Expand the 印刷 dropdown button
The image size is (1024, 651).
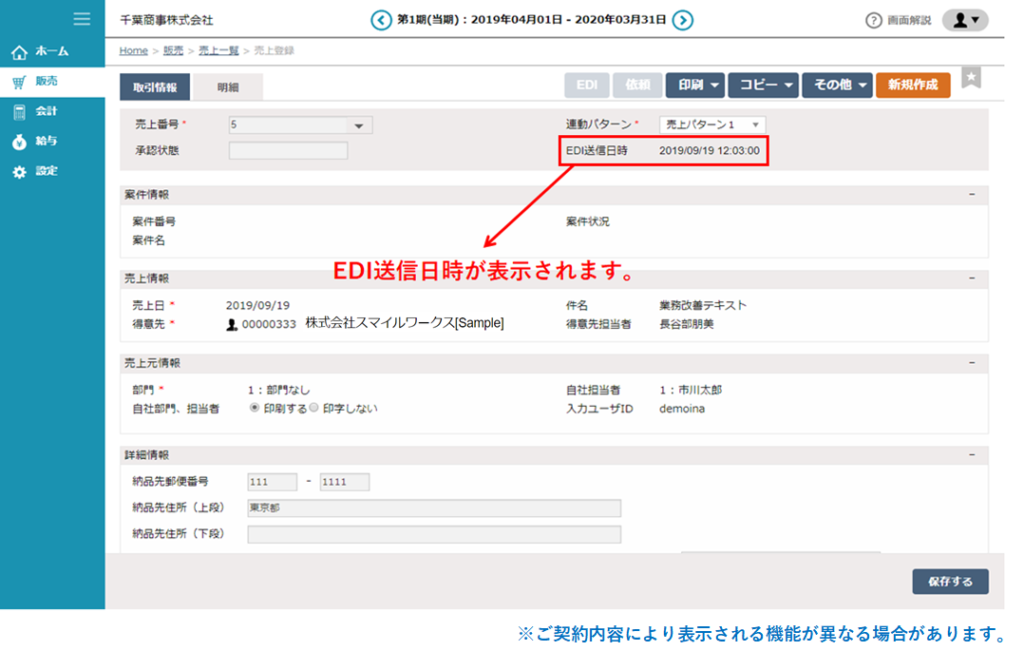[694, 86]
